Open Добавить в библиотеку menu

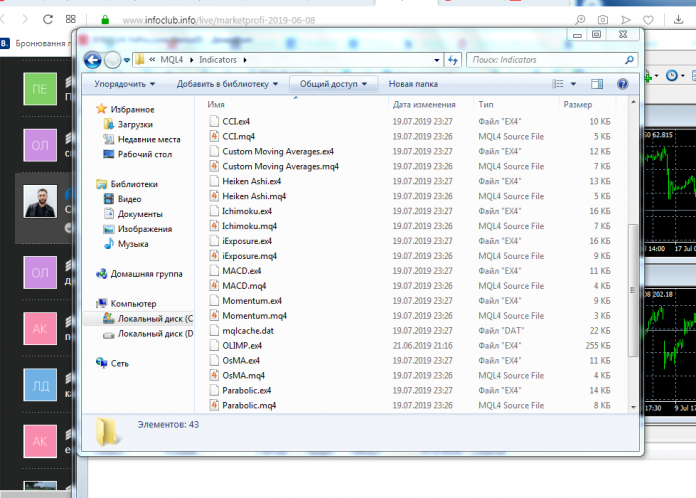(x=227, y=84)
